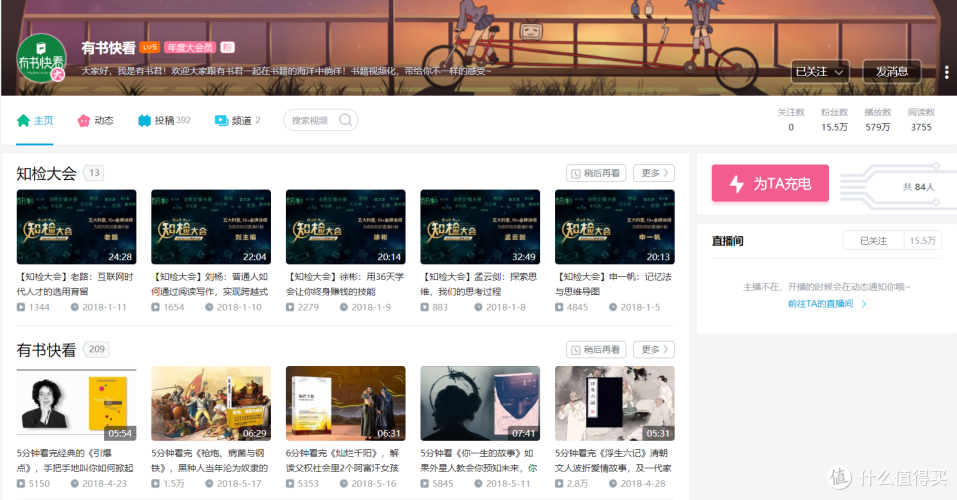The width and height of the screenshot is (957, 500).
Task: Open 《你一生的故事》 video thumbnail 07:41
Action: point(480,404)
